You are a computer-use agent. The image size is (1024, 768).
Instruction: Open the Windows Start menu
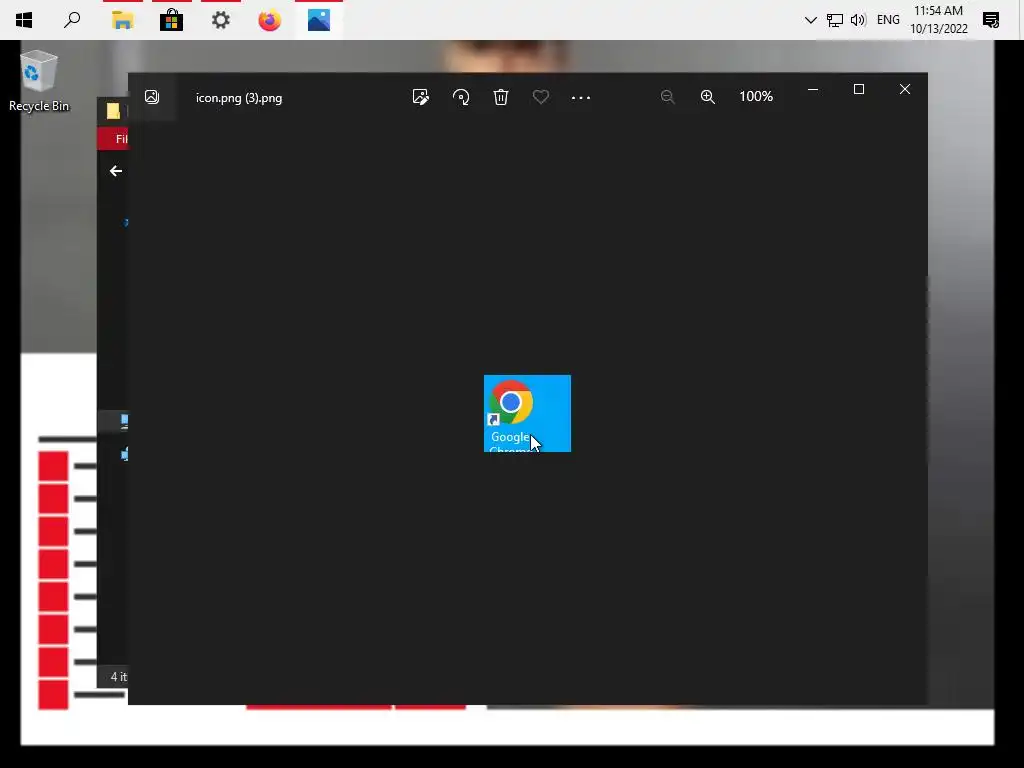(24, 20)
